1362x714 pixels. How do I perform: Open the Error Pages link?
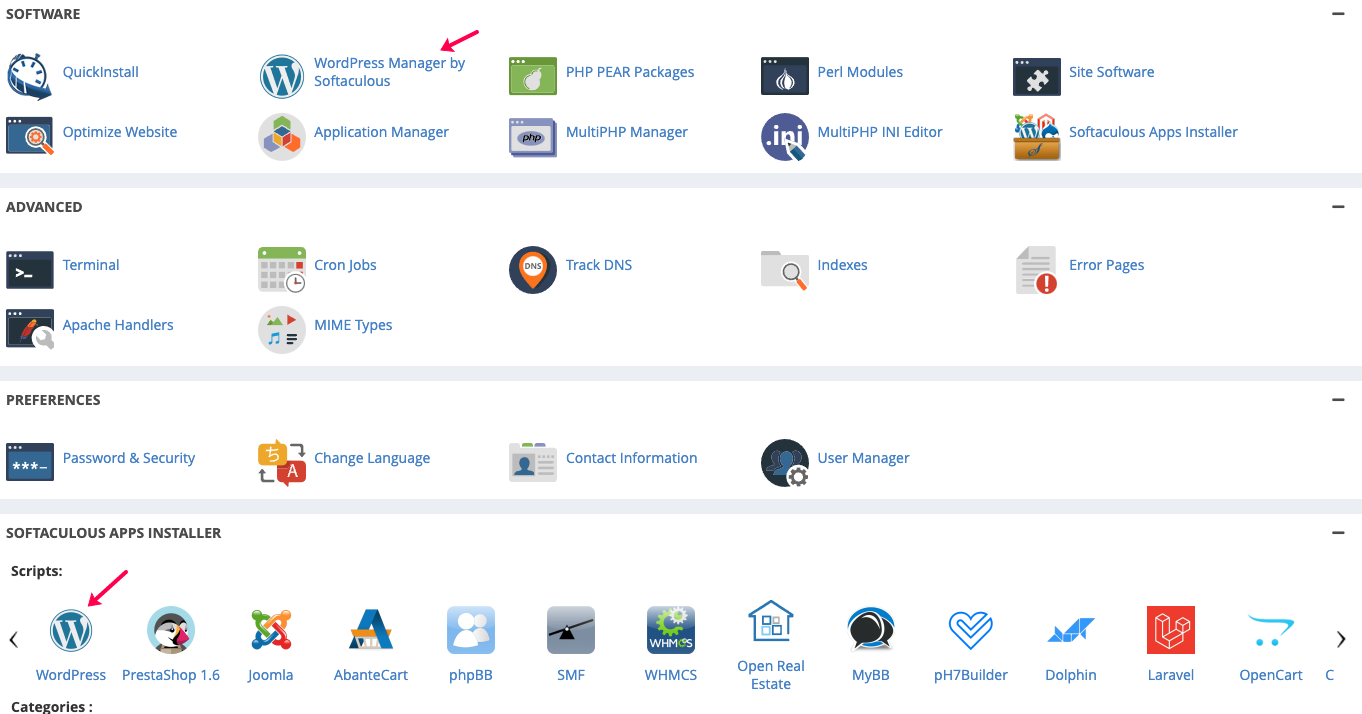click(x=1107, y=265)
